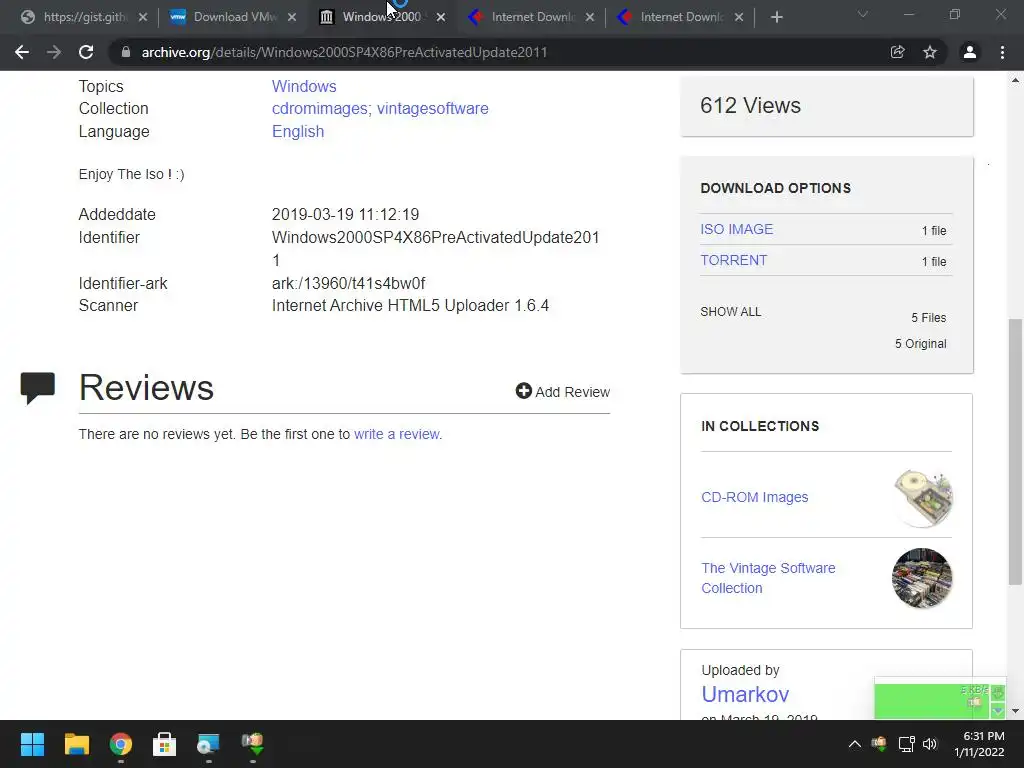Screen dimensions: 1024x768
Task: Open Google Chrome from taskbar
Action: tap(121, 744)
